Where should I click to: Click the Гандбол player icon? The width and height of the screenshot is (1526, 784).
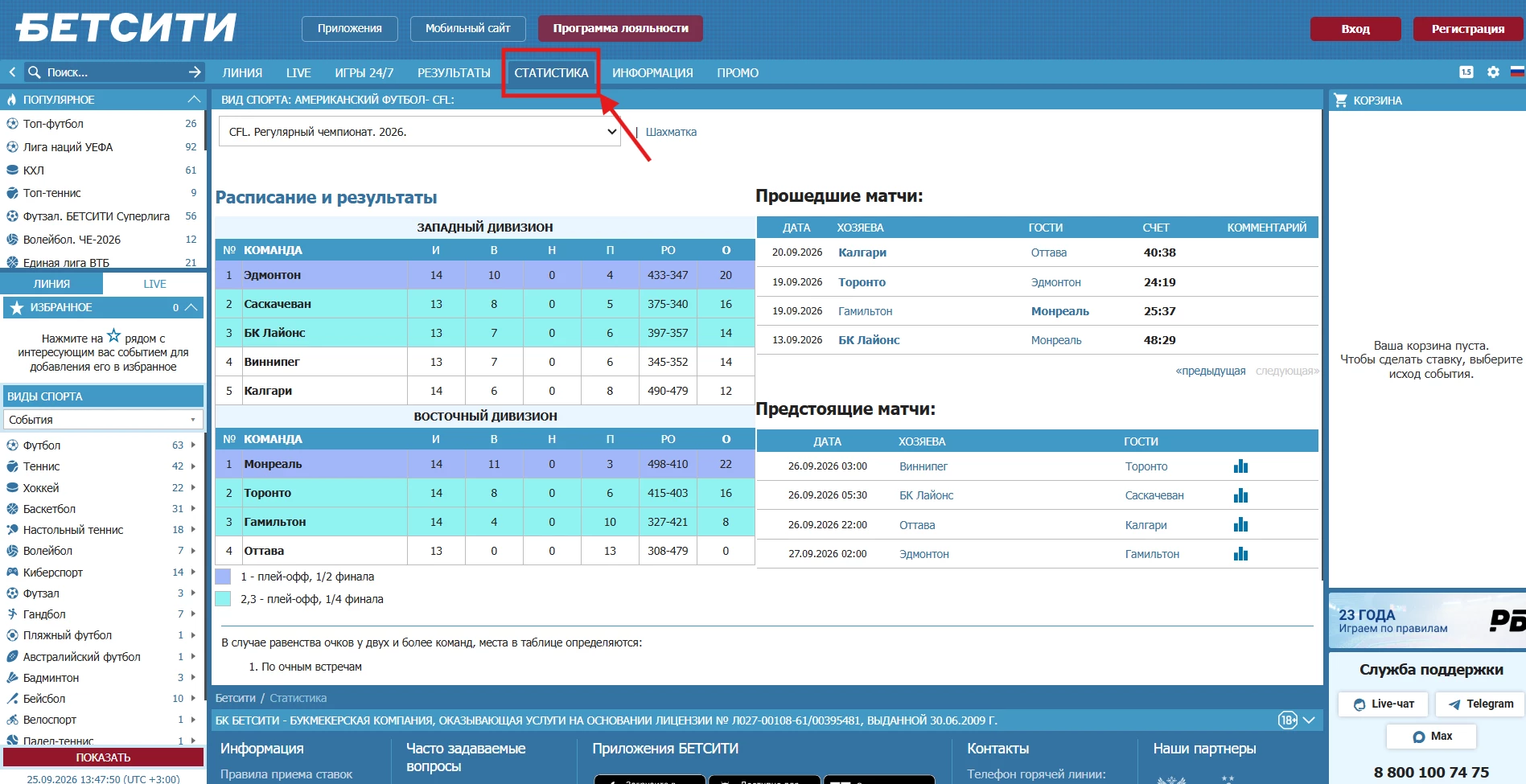coord(12,614)
